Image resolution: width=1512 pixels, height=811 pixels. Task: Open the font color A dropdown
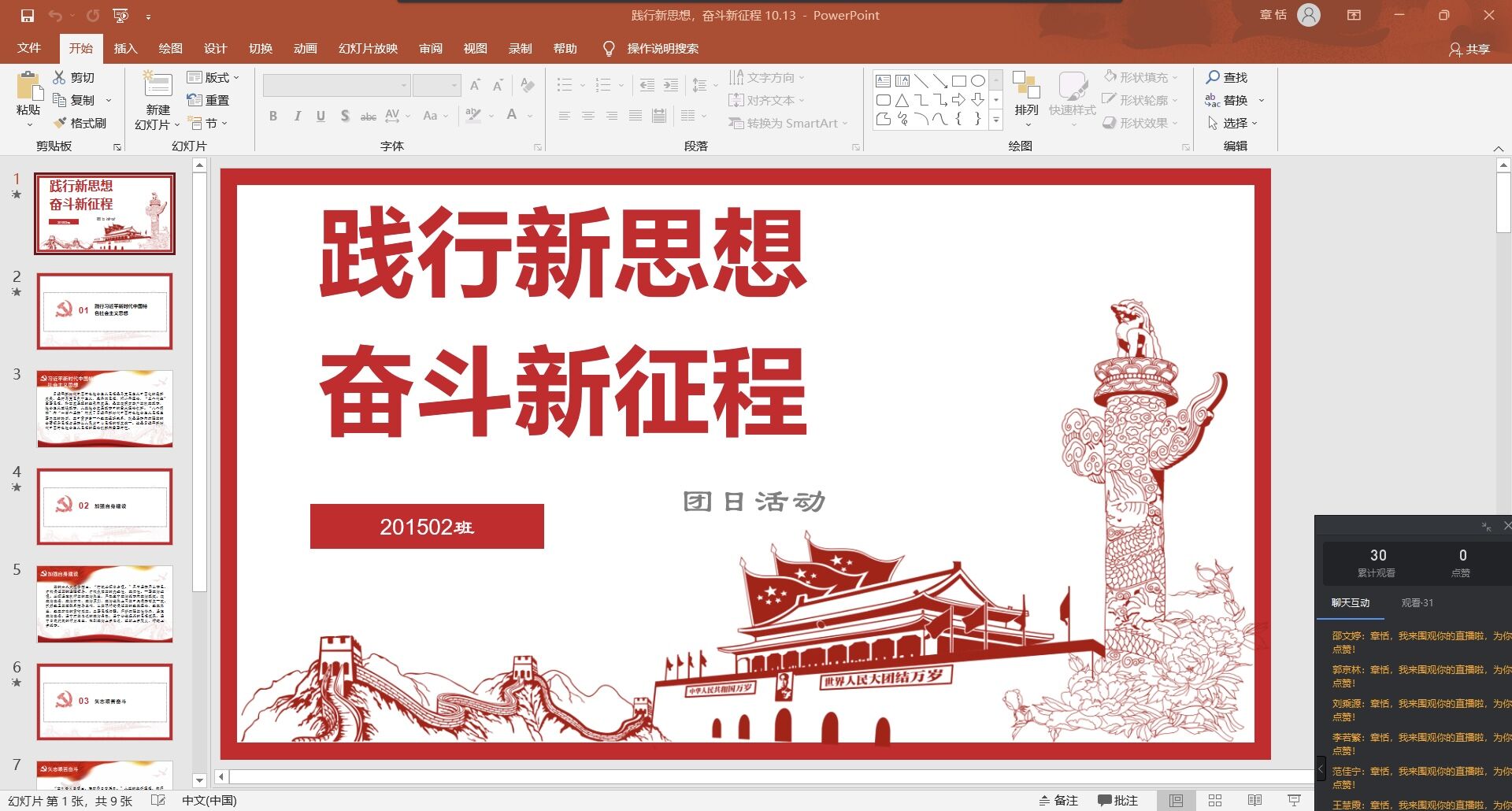529,116
